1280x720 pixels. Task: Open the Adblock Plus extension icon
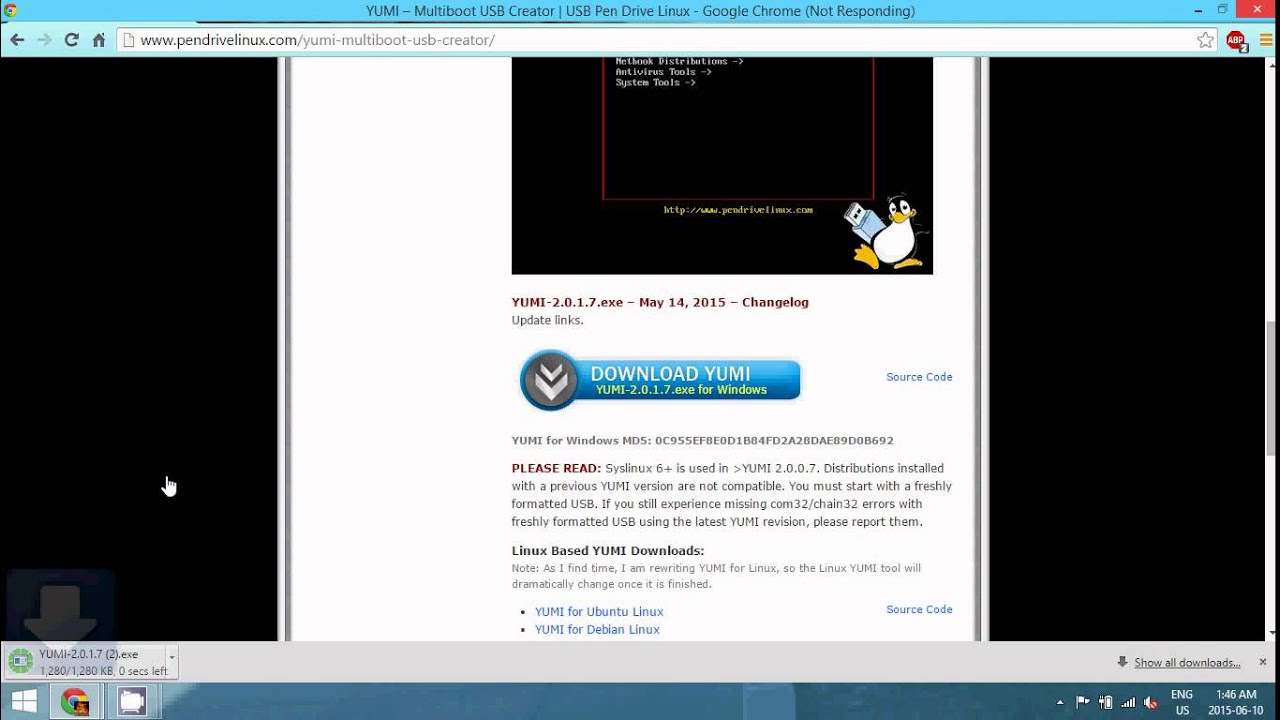(1236, 40)
